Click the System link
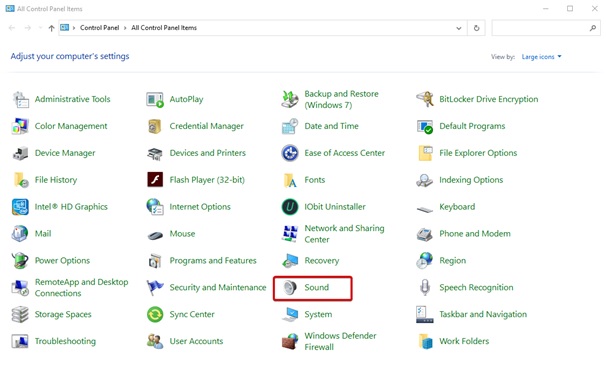 318,315
